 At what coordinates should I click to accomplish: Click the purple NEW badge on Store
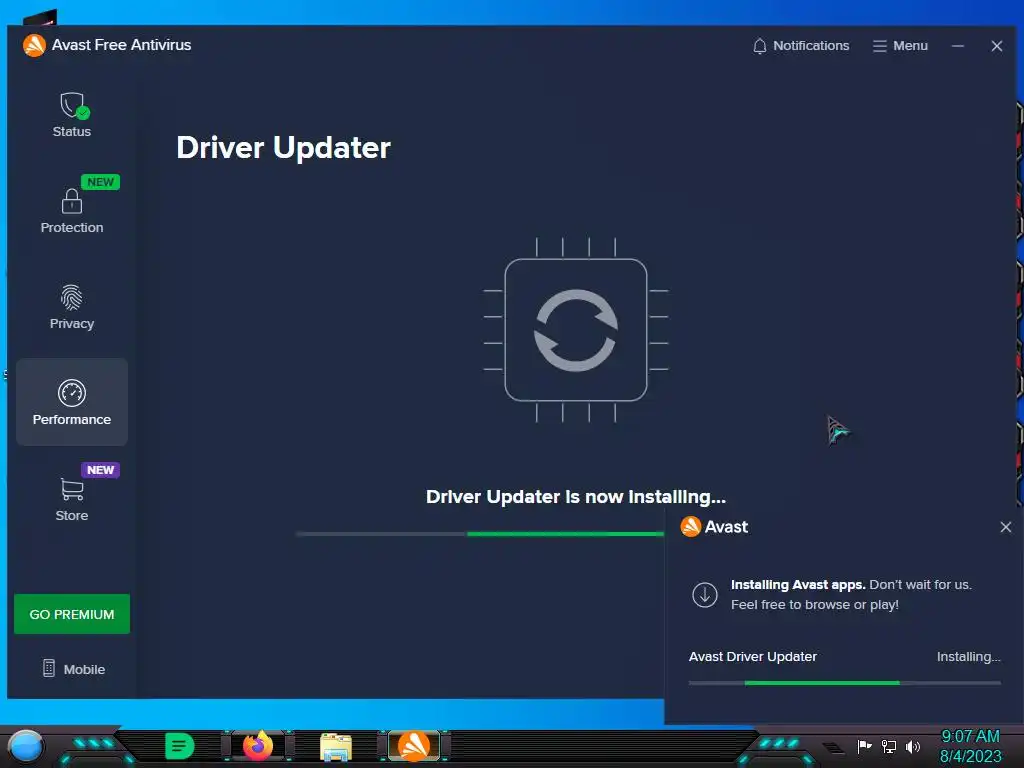pos(101,470)
